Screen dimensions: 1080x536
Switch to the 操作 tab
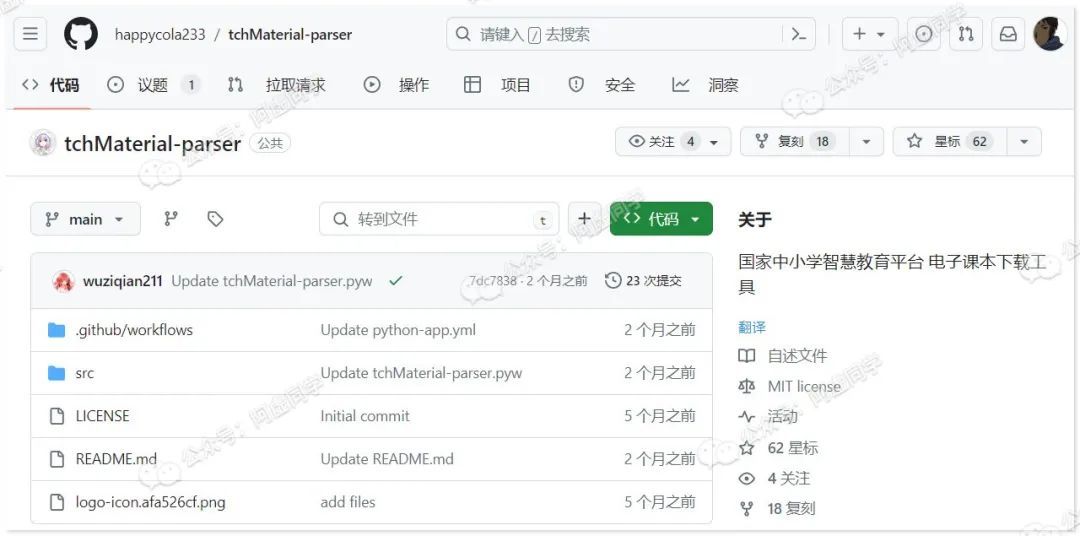pyautogui.click(x=396, y=85)
